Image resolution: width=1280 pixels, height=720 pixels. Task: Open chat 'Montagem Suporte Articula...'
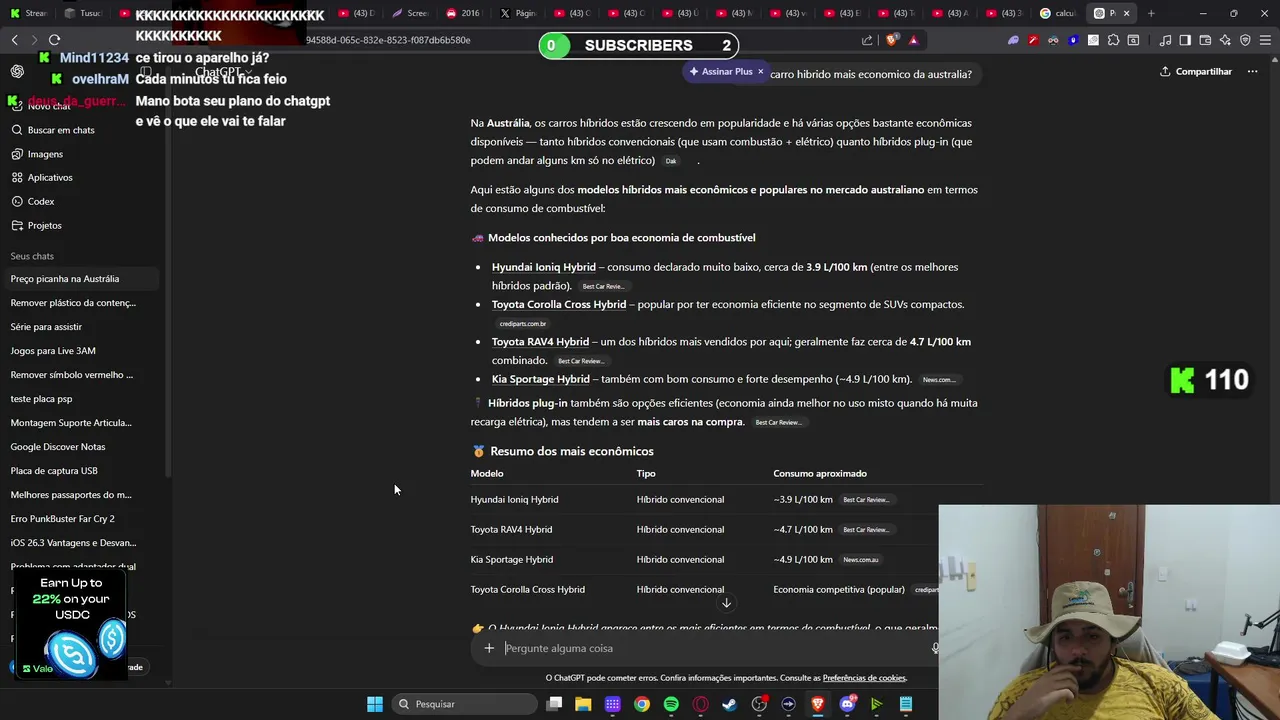click(80, 423)
